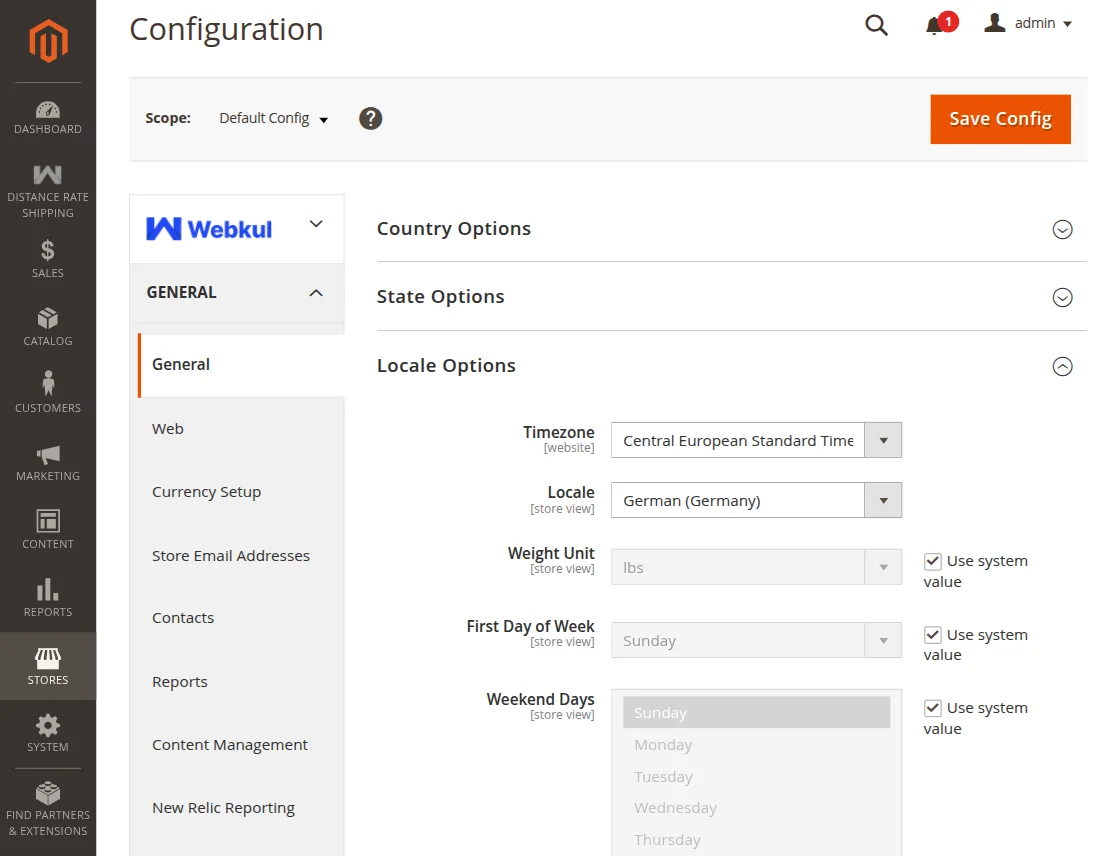
Task: Uncheck Use system value for Weight Unit
Action: (x=933, y=561)
